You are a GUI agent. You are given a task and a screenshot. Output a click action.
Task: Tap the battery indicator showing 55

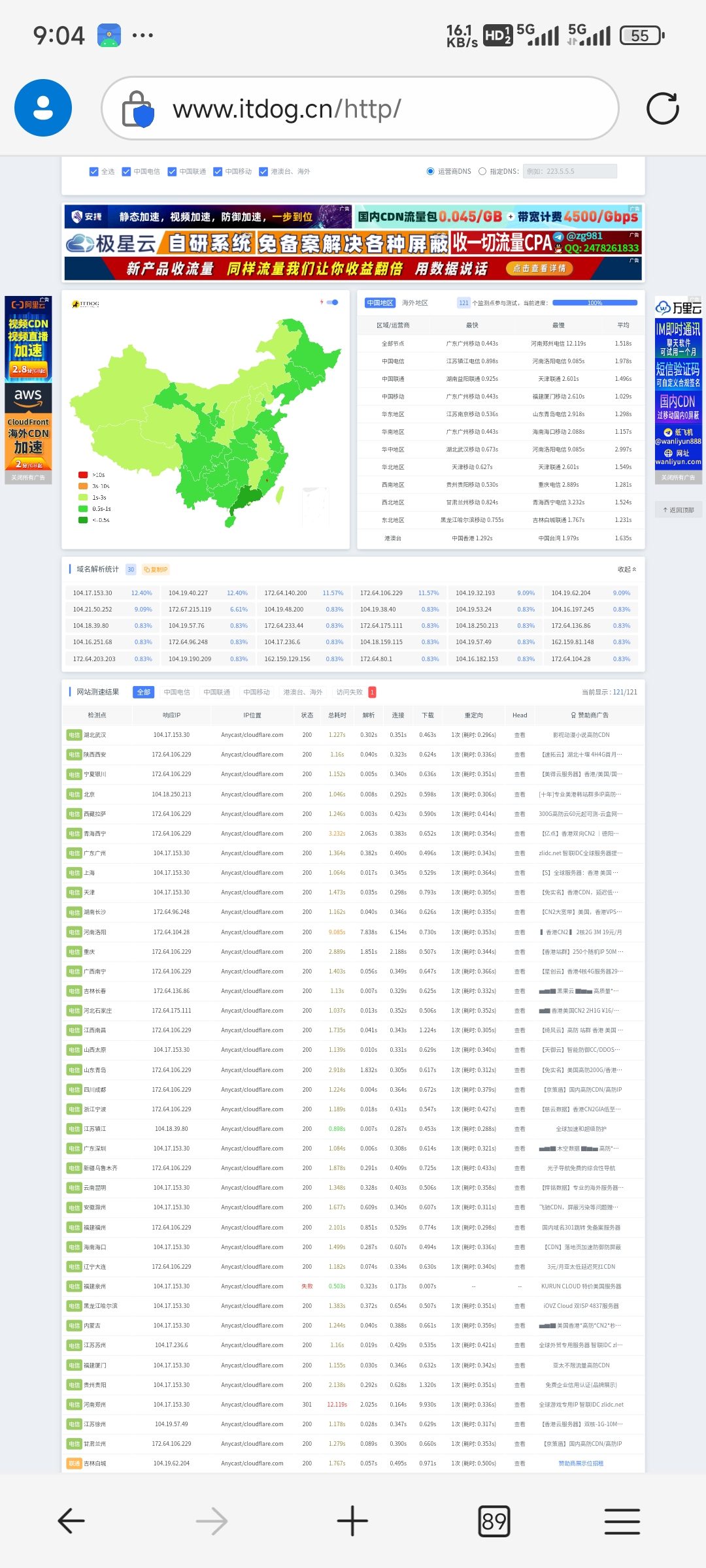click(642, 35)
